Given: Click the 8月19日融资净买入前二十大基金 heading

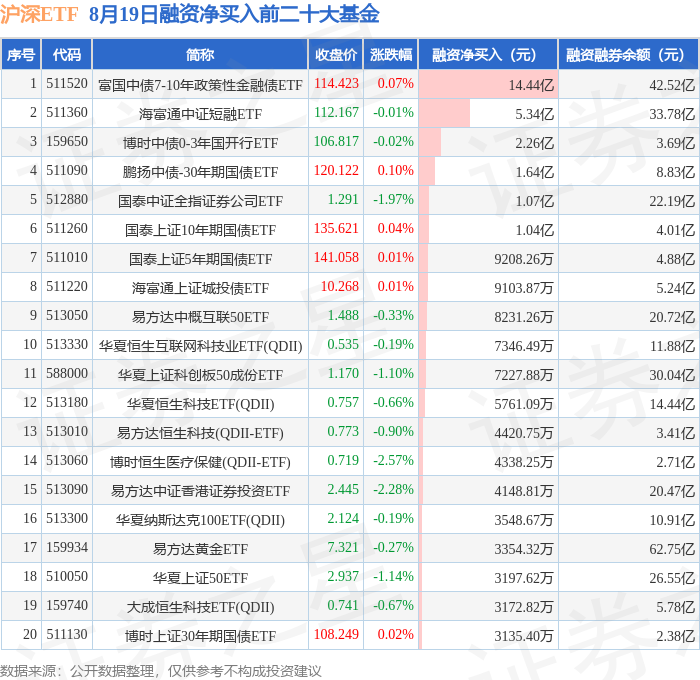Looking at the screenshot, I should (x=234, y=14).
